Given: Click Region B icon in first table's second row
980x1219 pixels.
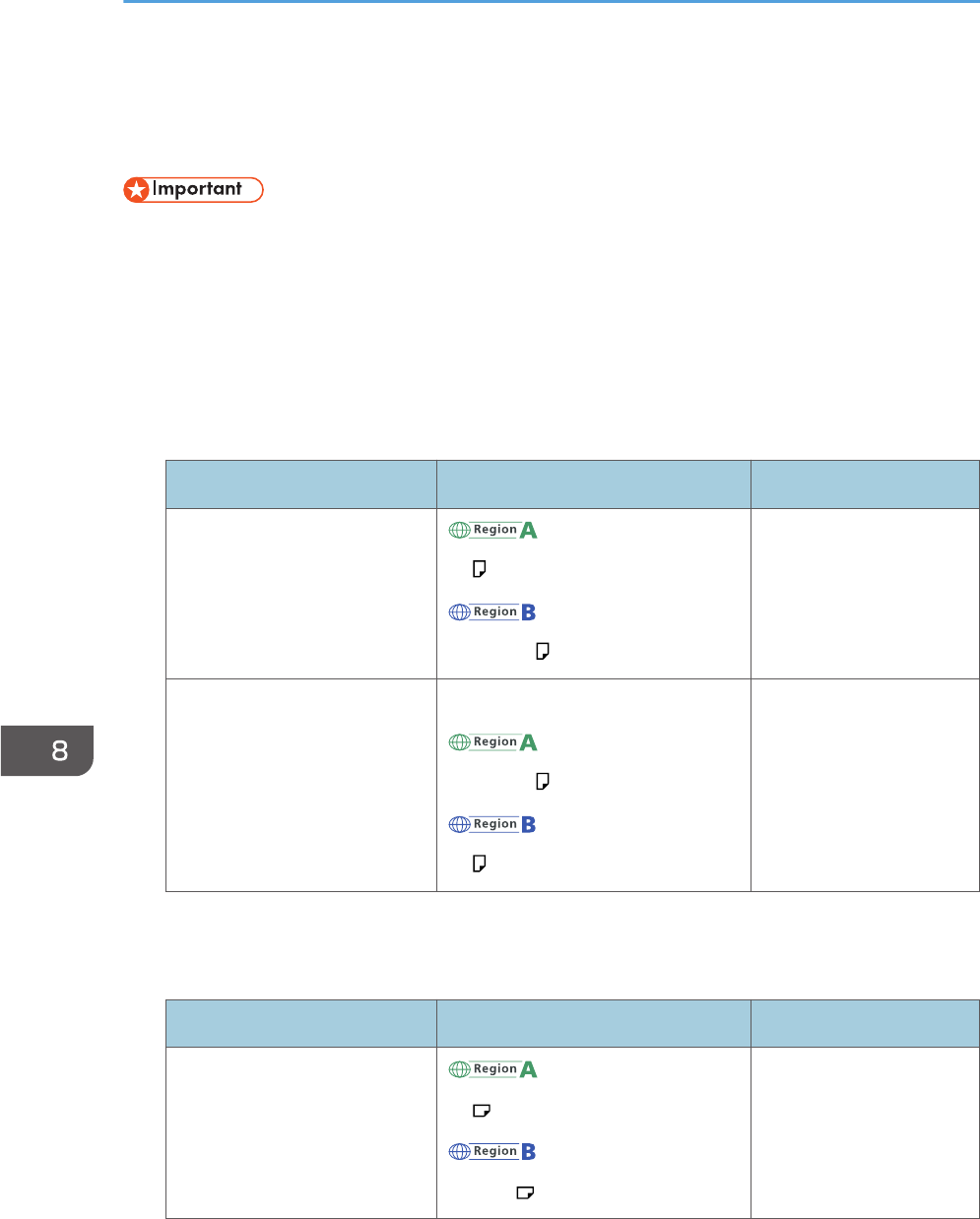Looking at the screenshot, I should coord(492,824).
